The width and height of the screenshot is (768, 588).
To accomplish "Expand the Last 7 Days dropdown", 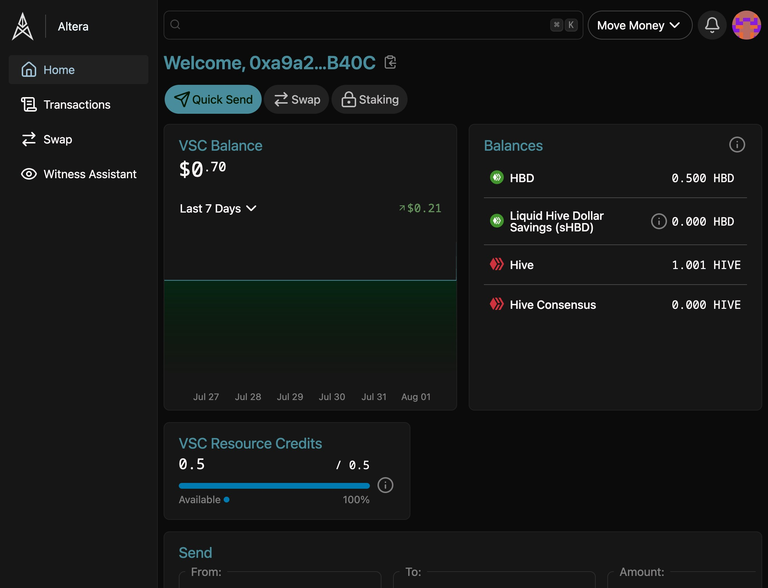I will click(218, 208).
